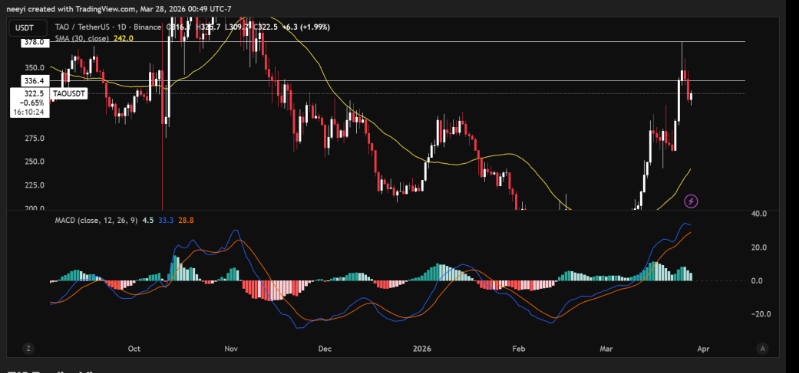Image resolution: width=799 pixels, height=373 pixels.
Task: Click the Apr label on the time axis
Action: point(703,349)
